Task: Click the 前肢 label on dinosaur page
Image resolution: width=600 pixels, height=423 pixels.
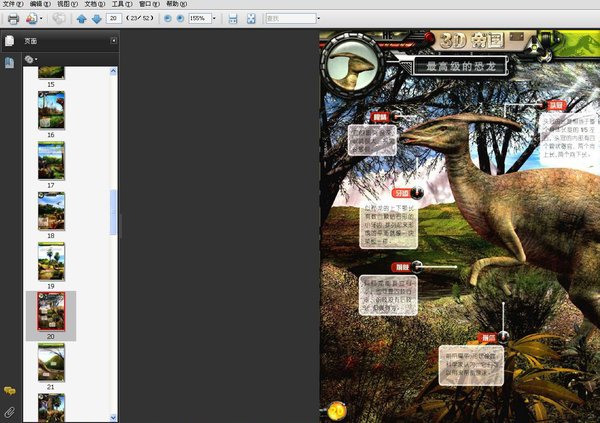Action: (402, 267)
